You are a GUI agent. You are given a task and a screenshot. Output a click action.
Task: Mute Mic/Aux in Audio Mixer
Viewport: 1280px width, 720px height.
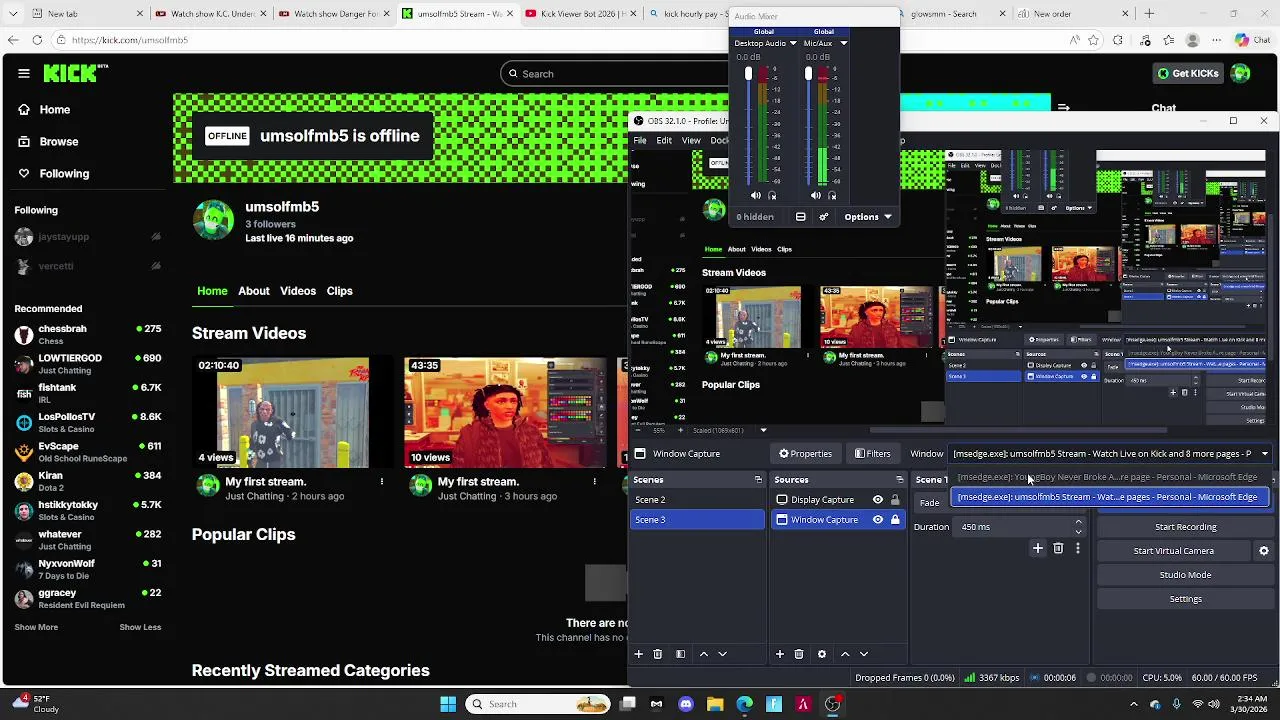point(815,196)
